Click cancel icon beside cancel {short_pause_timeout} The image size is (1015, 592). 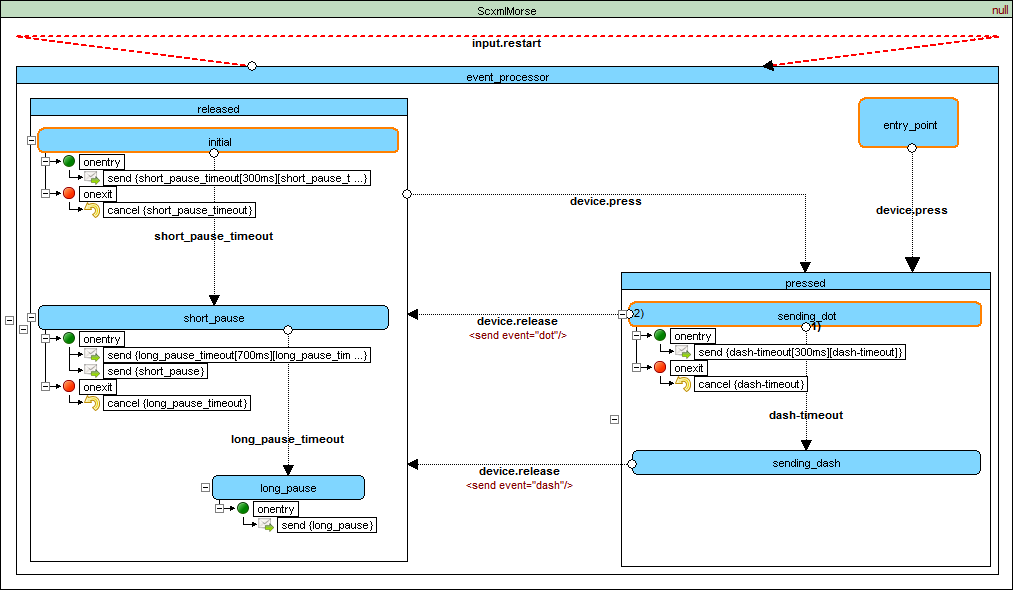(93, 210)
